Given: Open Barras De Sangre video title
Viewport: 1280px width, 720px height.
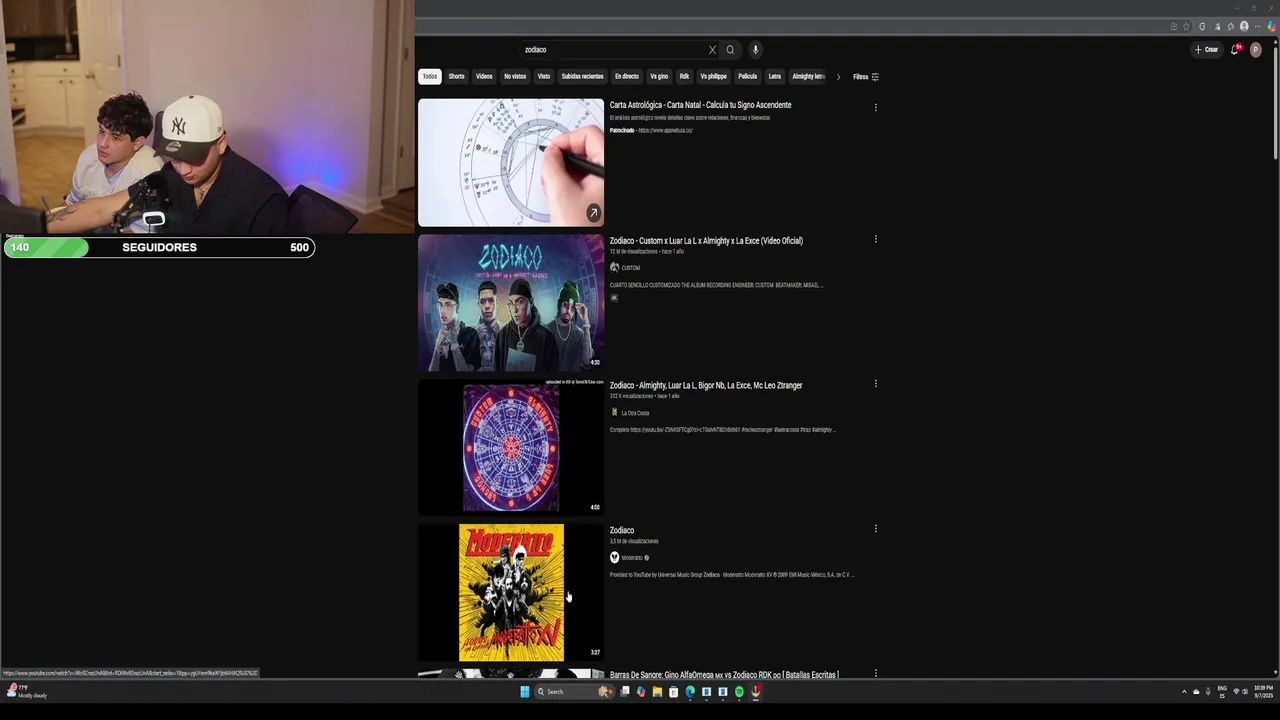Looking at the screenshot, I should point(724,675).
